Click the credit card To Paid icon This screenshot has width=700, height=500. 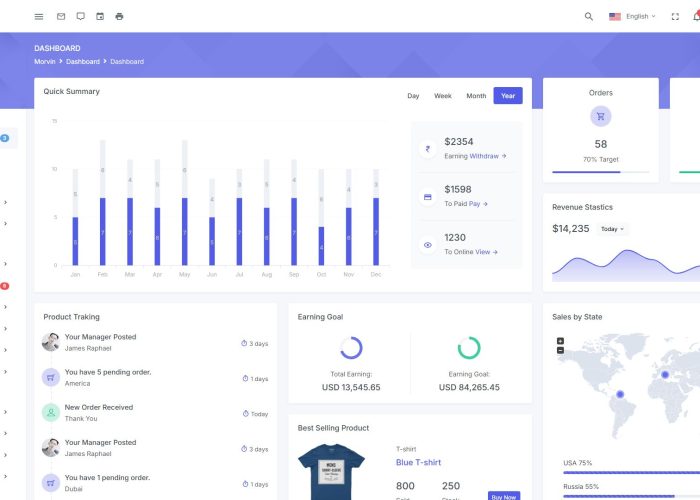(428, 197)
